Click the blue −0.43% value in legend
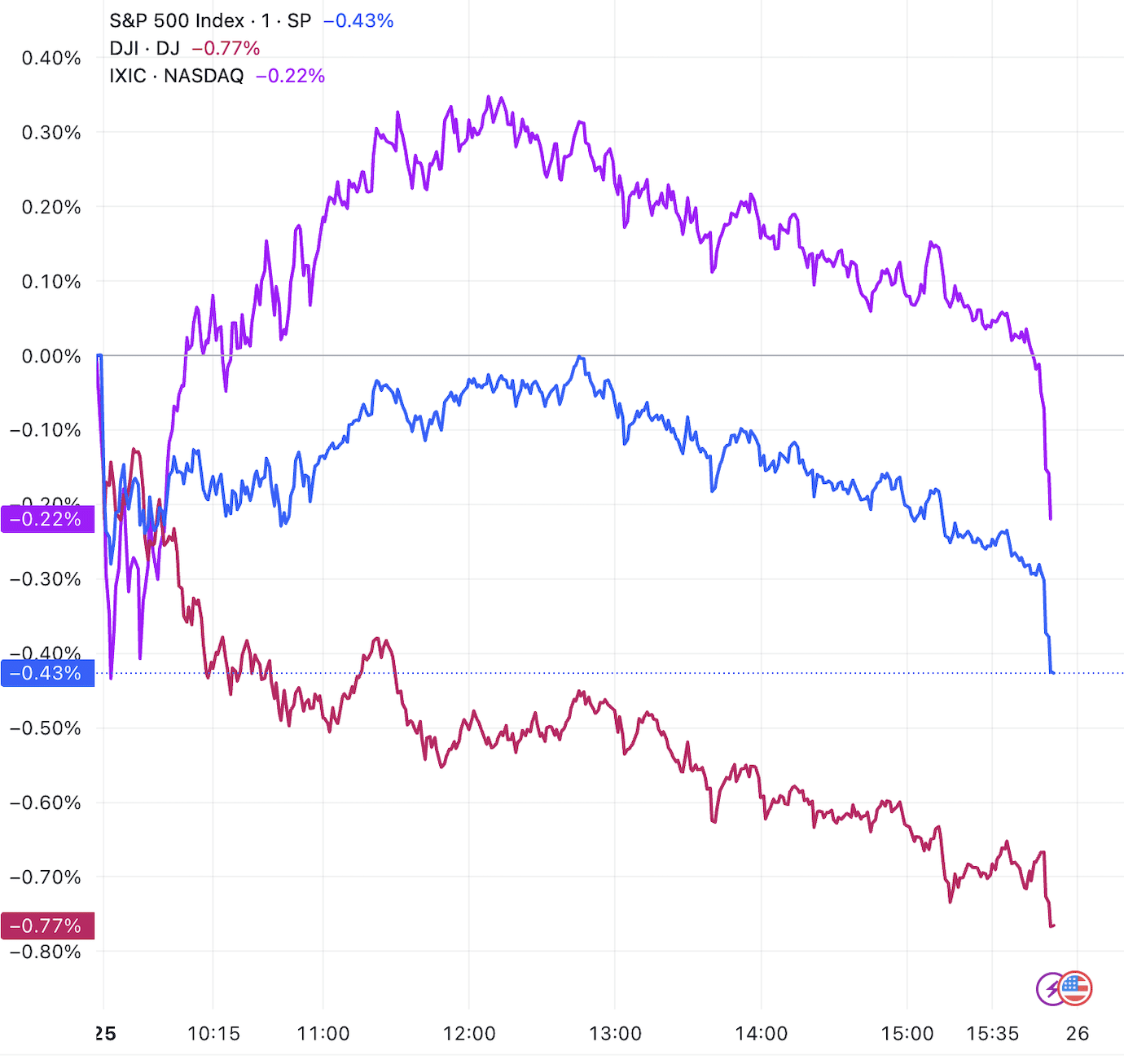1124x1064 pixels. click(358, 21)
